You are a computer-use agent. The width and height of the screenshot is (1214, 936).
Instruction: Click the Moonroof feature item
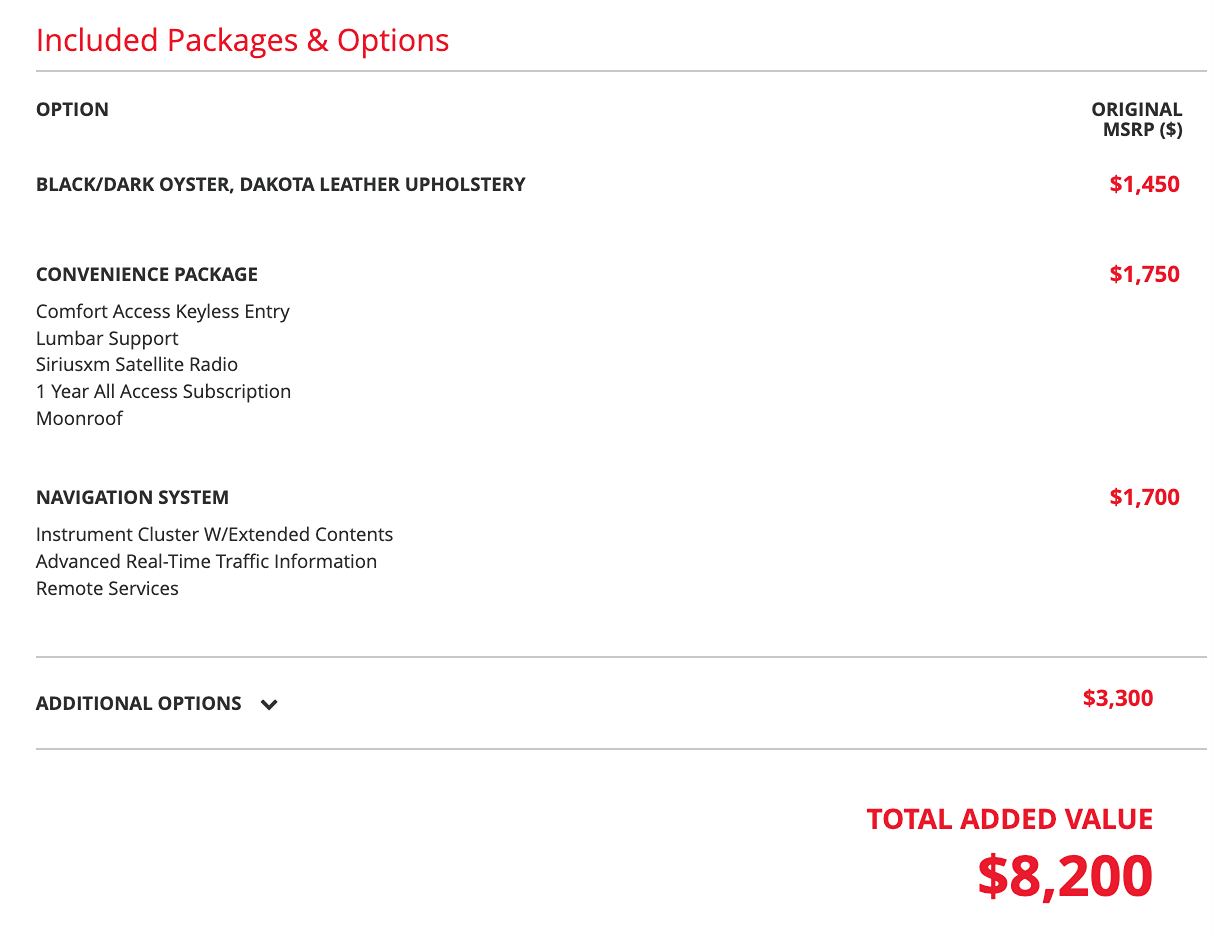(79, 419)
